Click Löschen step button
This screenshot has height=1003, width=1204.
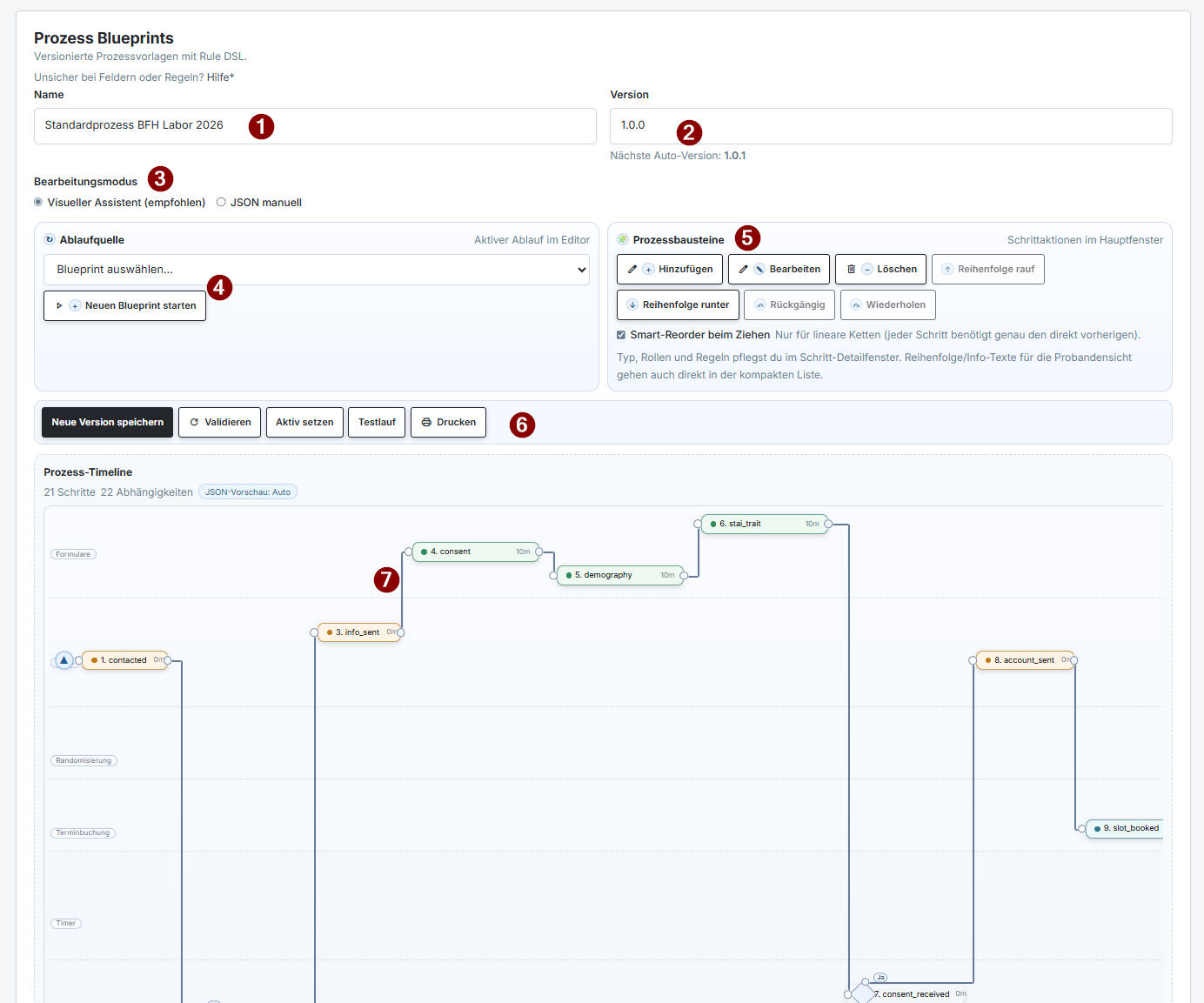(x=881, y=269)
